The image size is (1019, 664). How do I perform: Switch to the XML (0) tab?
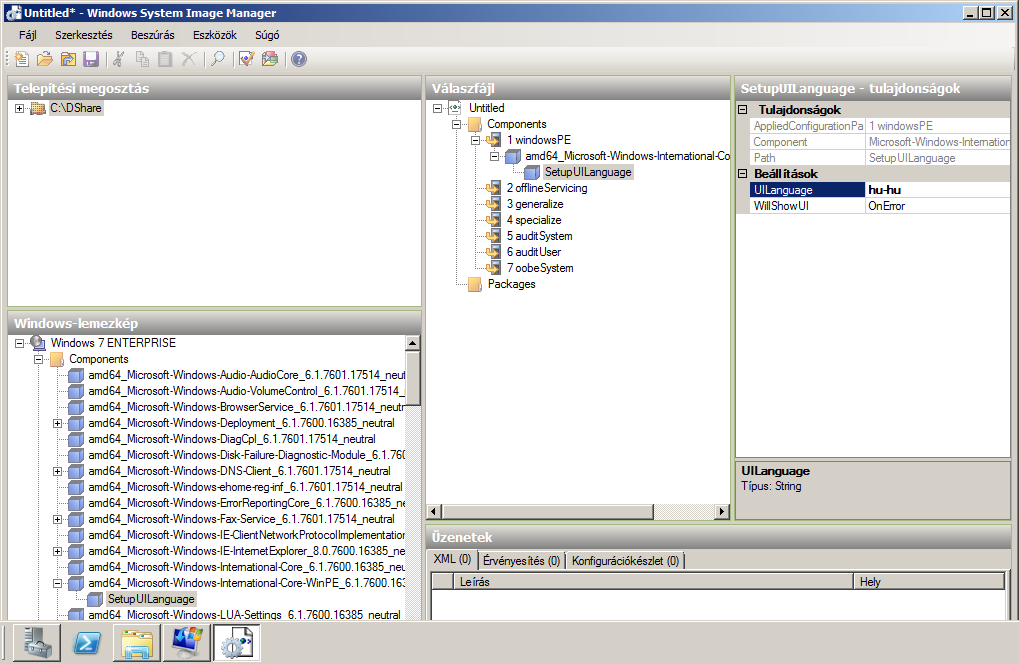(452, 559)
